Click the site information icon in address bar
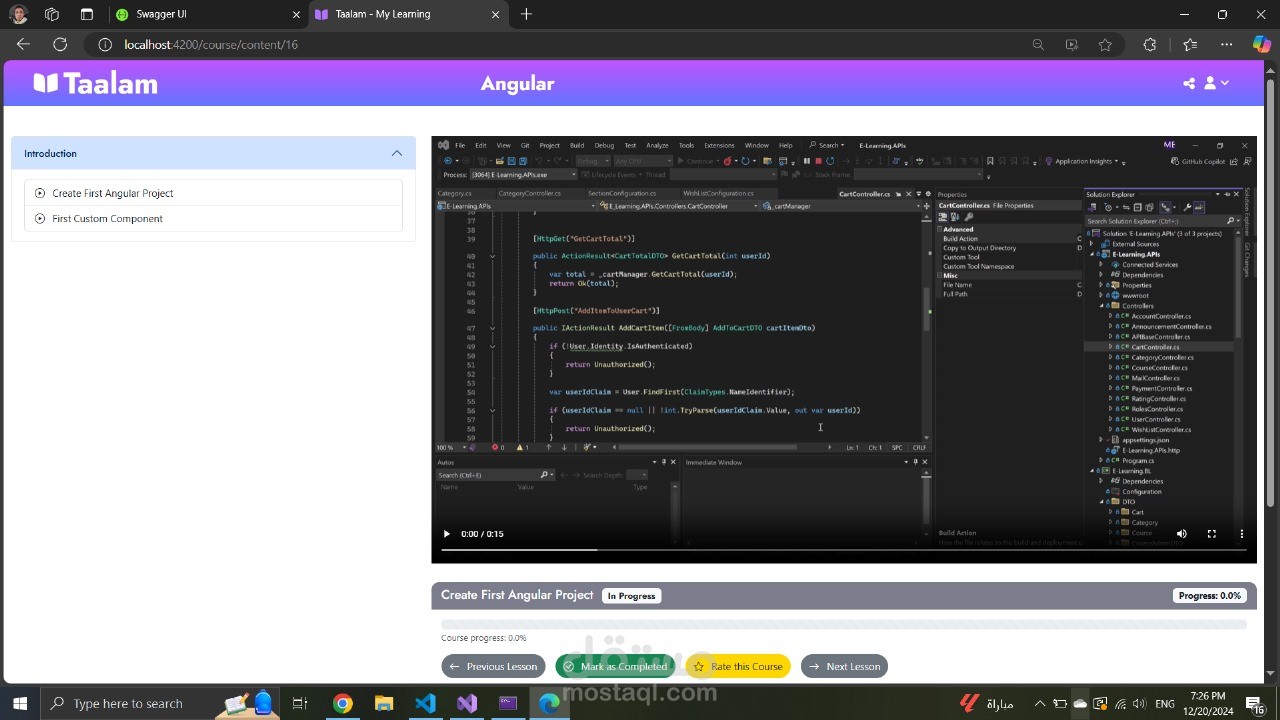 coord(105,45)
